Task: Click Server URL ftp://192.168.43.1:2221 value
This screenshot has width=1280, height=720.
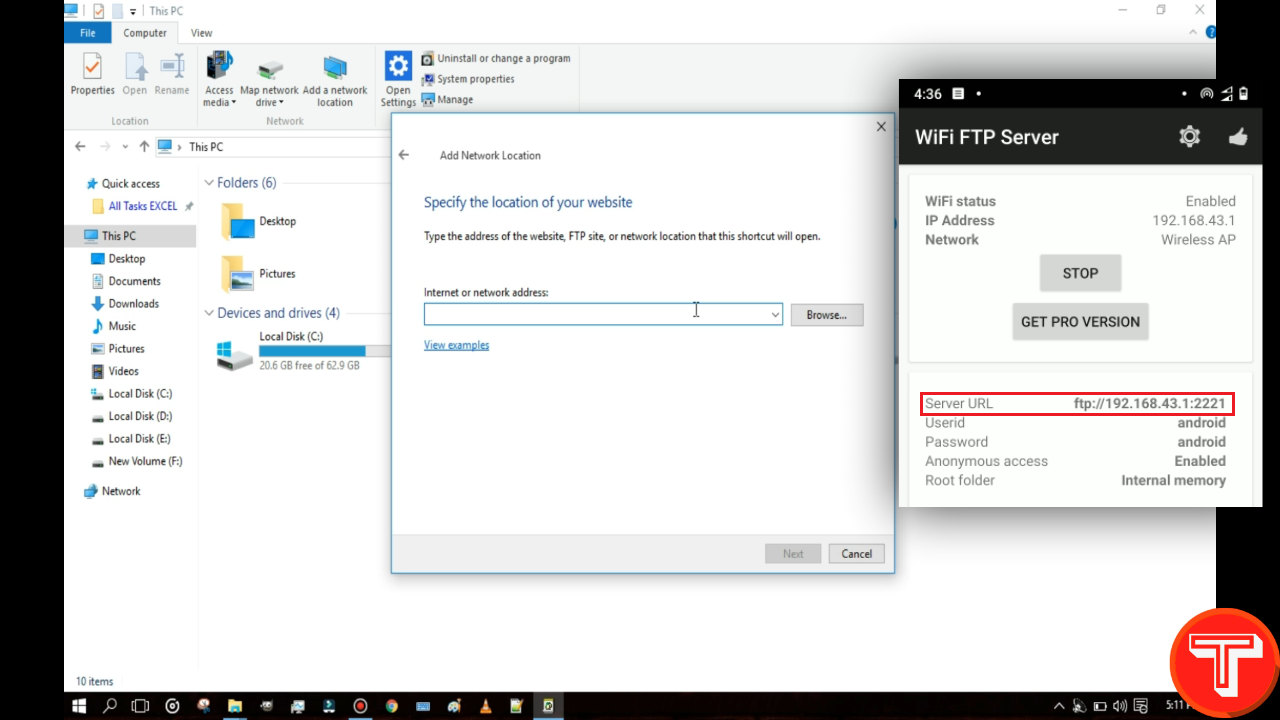Action: click(x=1149, y=404)
